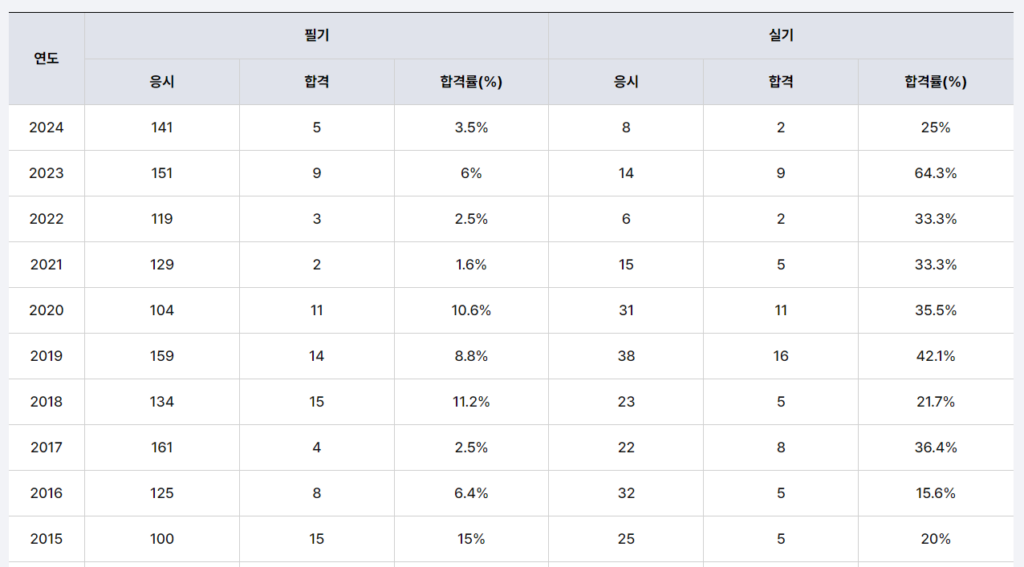Select the 2017 필기 applicants cell 161
Image resolution: width=1024 pixels, height=567 pixels.
click(162, 447)
